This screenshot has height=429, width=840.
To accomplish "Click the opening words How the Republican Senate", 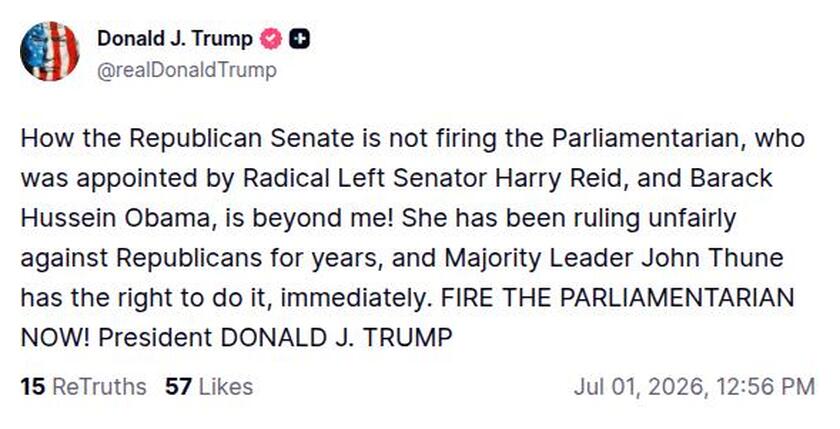I will tap(188, 139).
